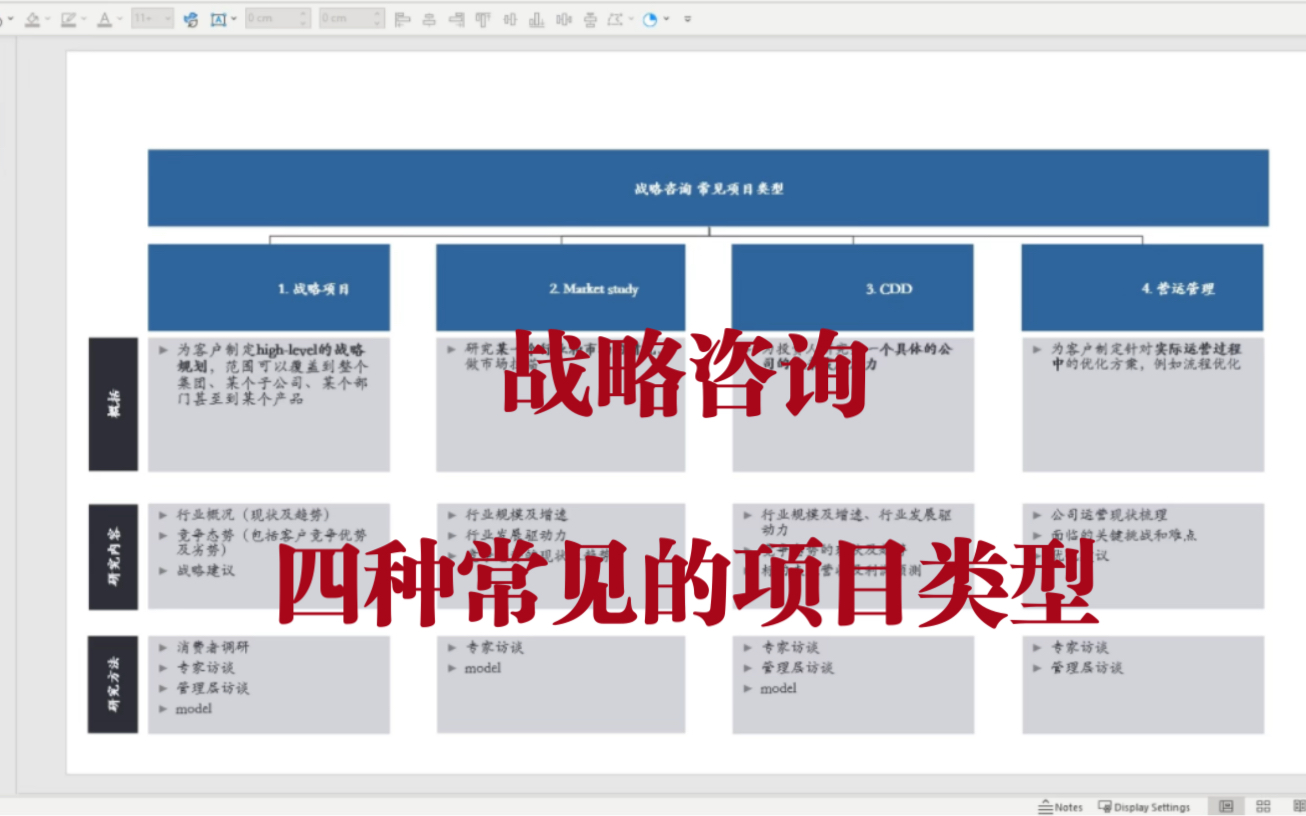The height and width of the screenshot is (816, 1306).
Task: Insert a text box with toolbar icon
Action: [218, 19]
